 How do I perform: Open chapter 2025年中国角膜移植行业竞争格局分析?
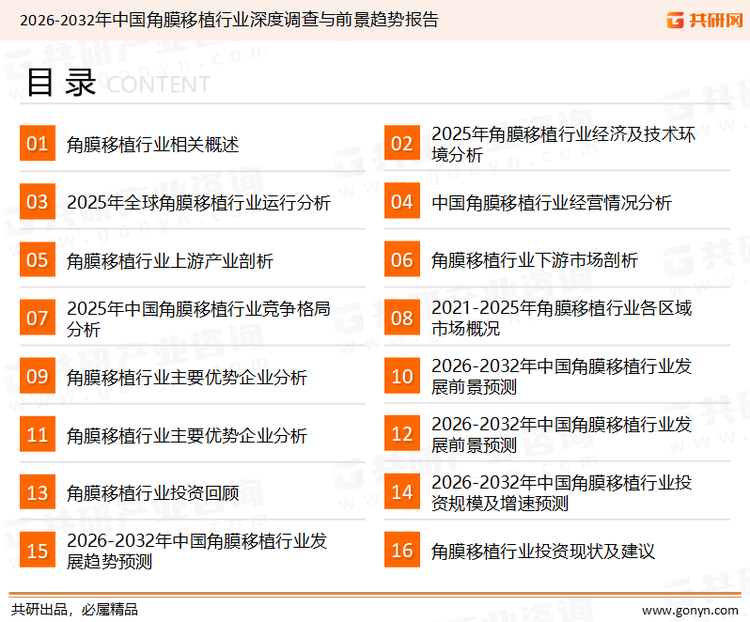199,319
